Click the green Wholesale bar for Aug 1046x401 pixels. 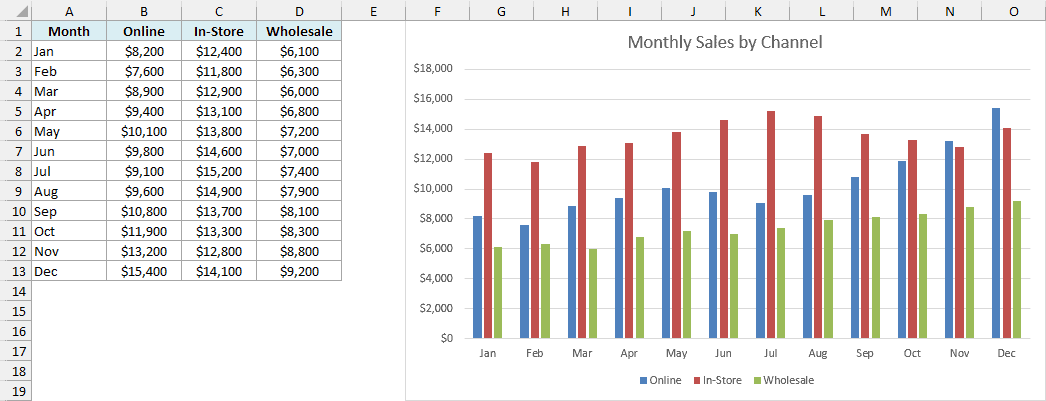828,279
